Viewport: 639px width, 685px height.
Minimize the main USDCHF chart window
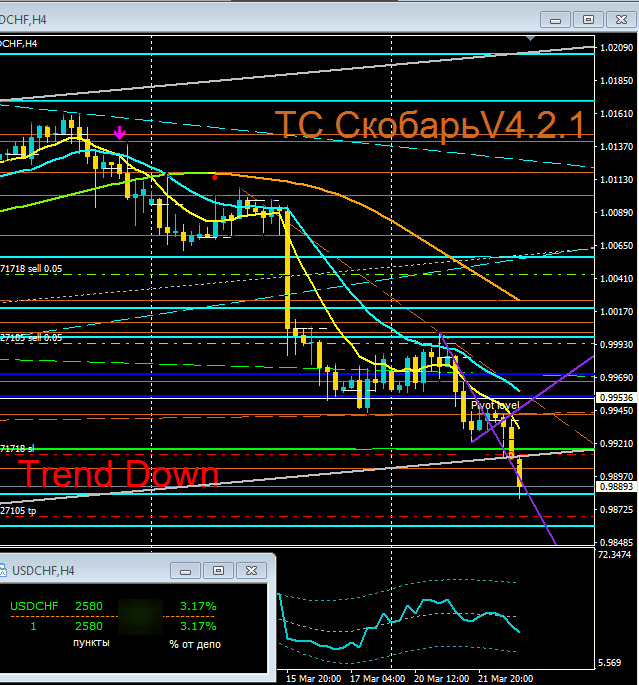coord(555,19)
